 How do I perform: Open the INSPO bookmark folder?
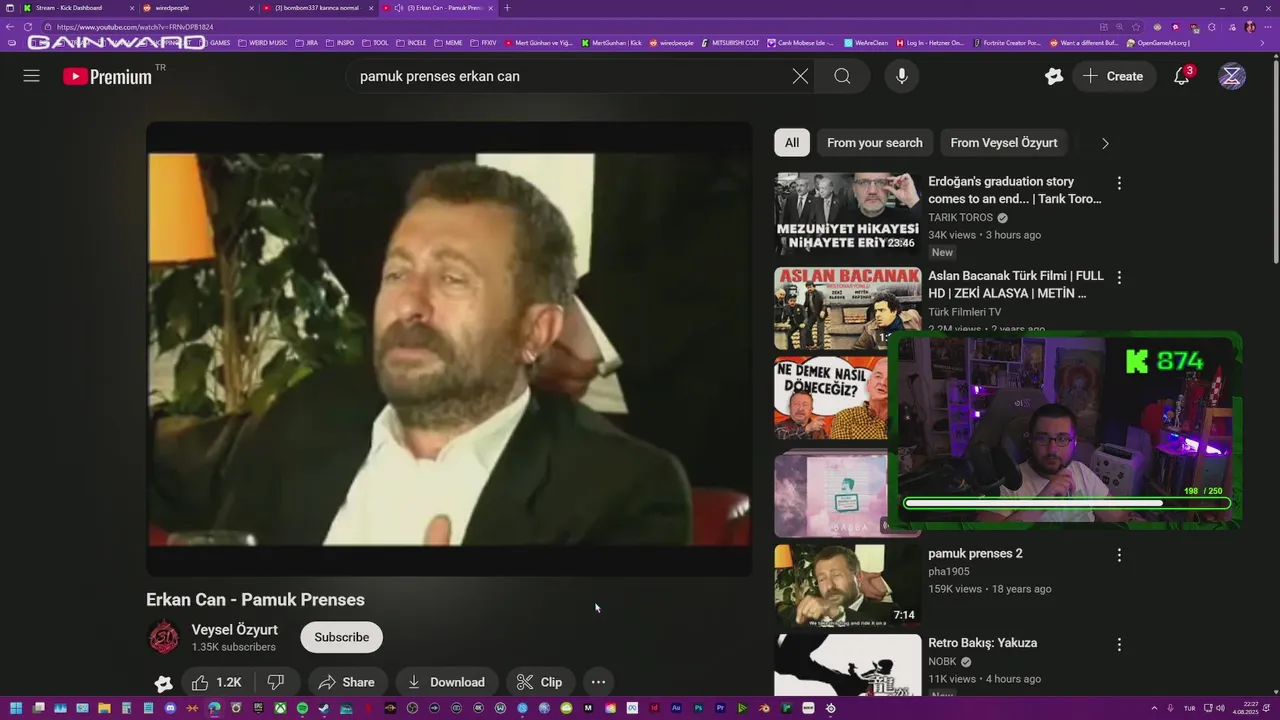coord(339,43)
